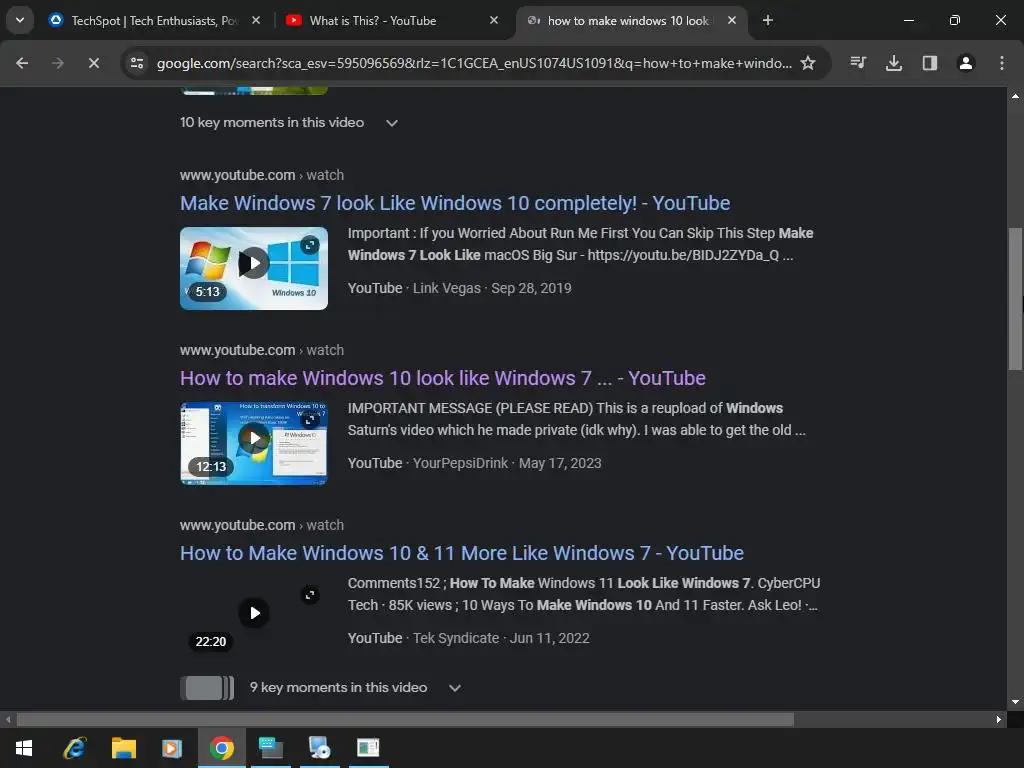Viewport: 1024px width, 768px height.
Task: Click the scroll up arrow of vertical scrollbar
Action: coord(1015,96)
